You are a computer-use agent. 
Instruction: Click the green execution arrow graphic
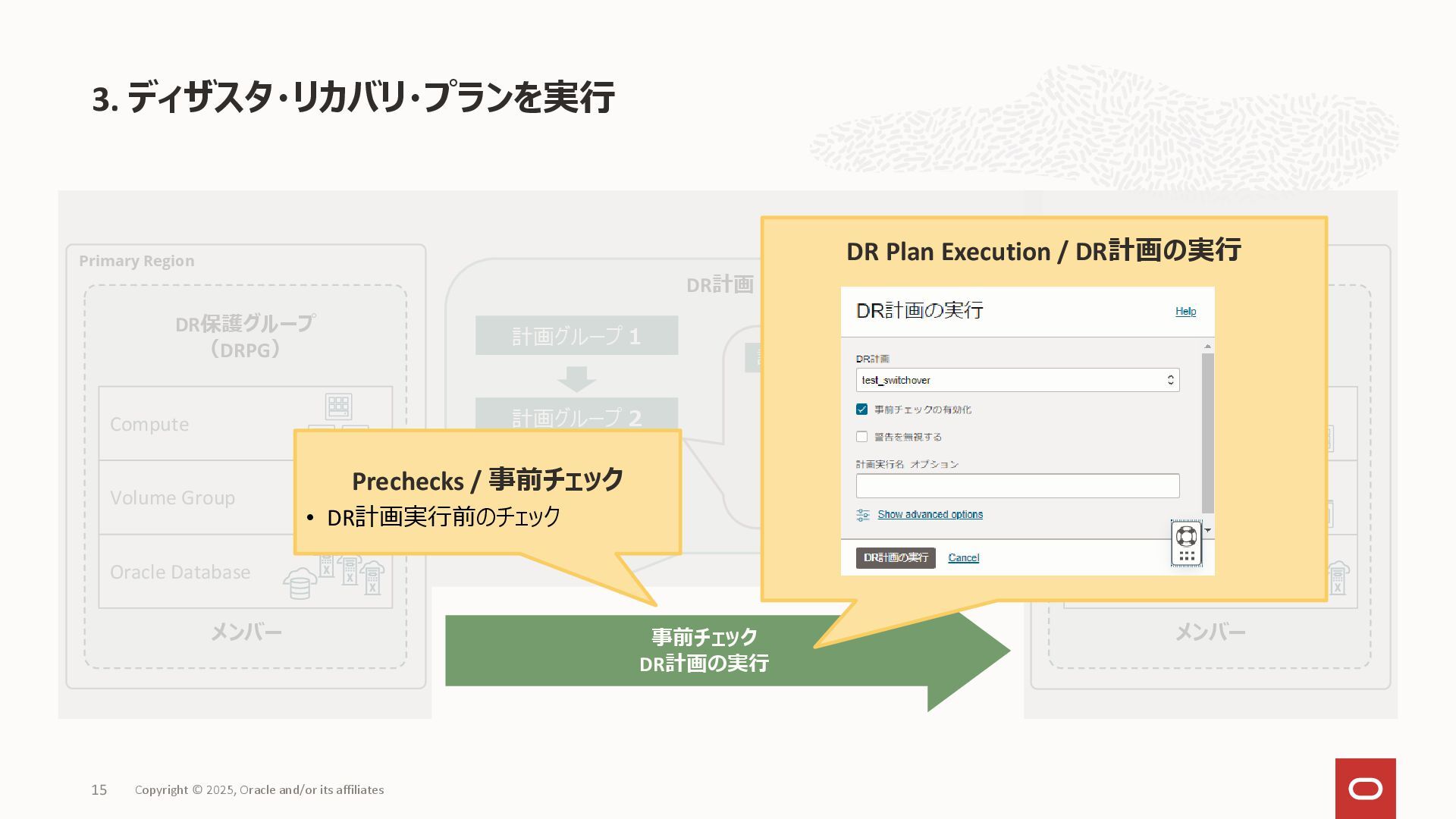coord(705,651)
